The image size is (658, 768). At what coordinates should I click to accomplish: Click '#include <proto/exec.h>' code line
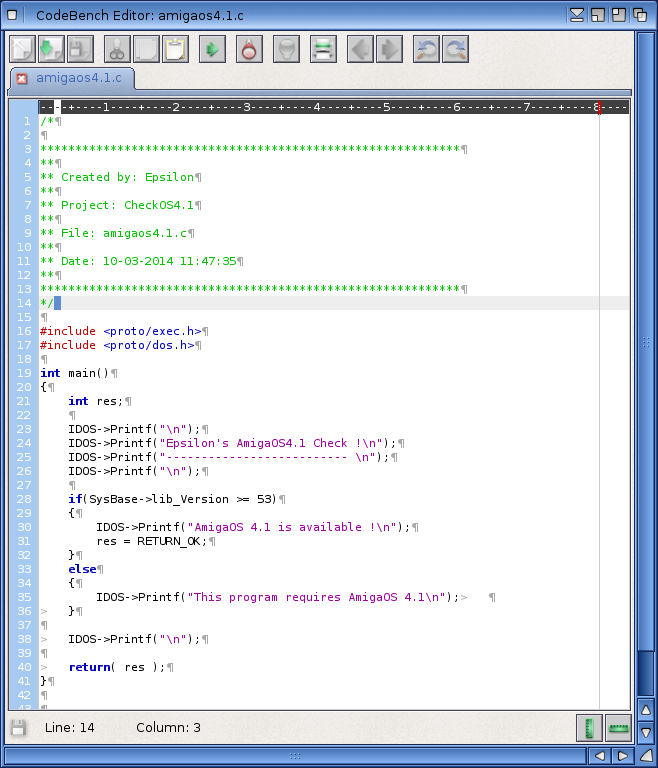tap(121, 331)
